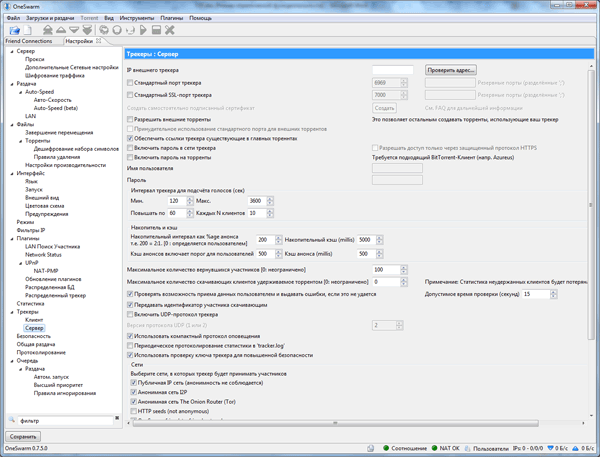Click the magnifier icon beside the filter box
600x457 pixels.
pos(11,420)
